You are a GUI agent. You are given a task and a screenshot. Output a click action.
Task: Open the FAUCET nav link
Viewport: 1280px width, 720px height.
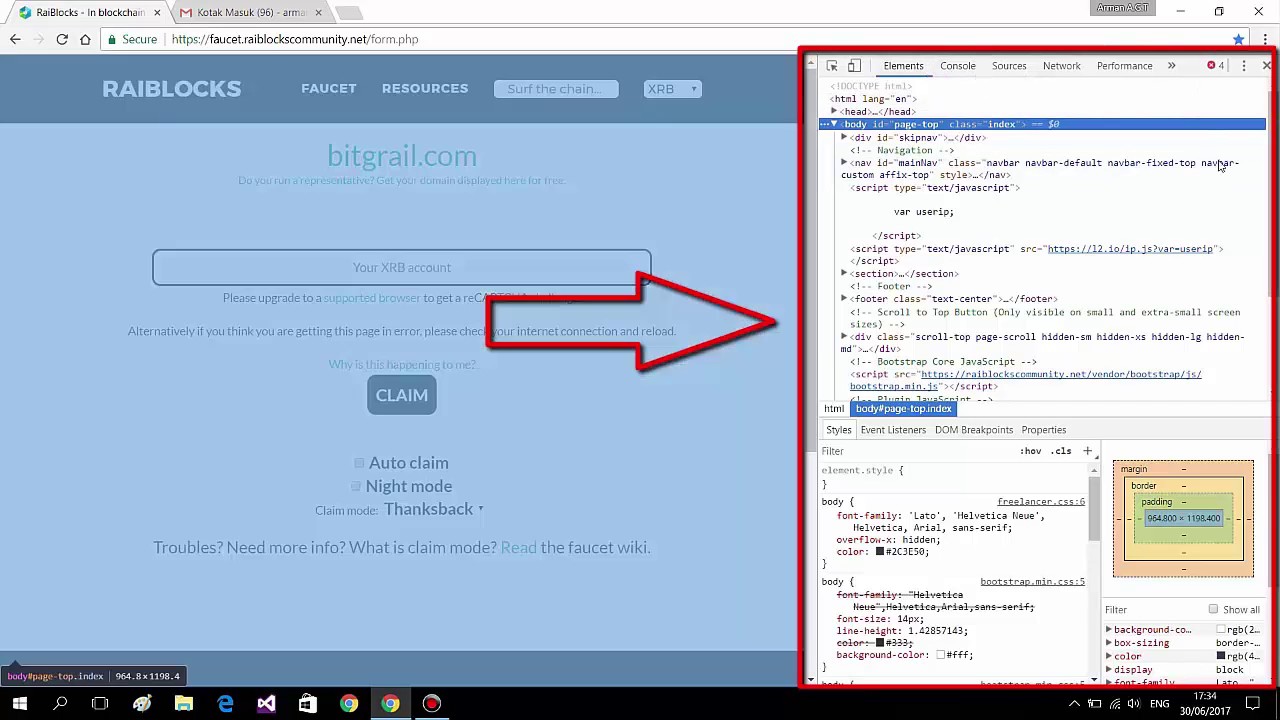(x=329, y=88)
